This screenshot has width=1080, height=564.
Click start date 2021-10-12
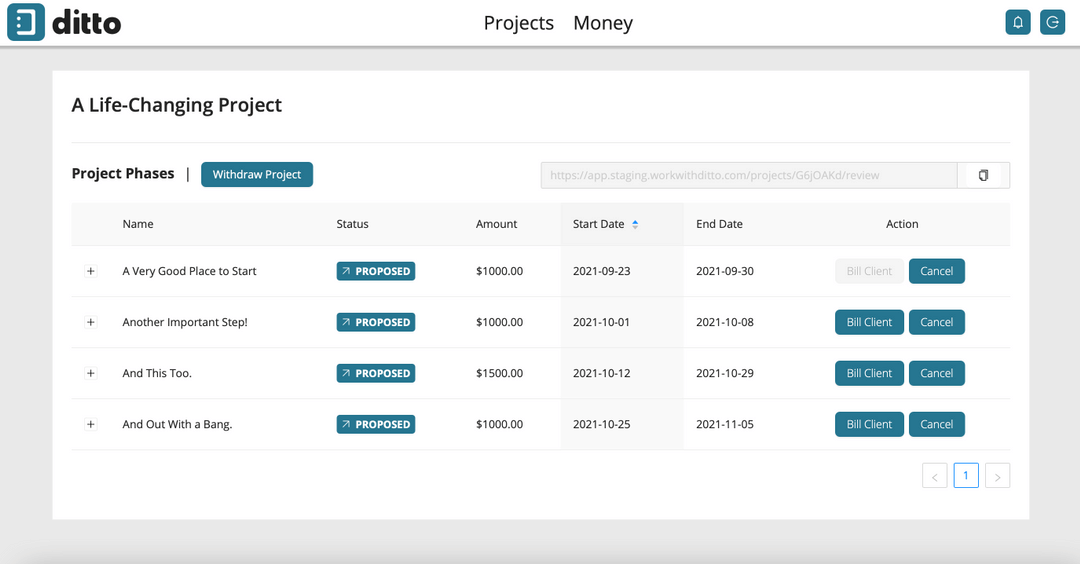[601, 373]
